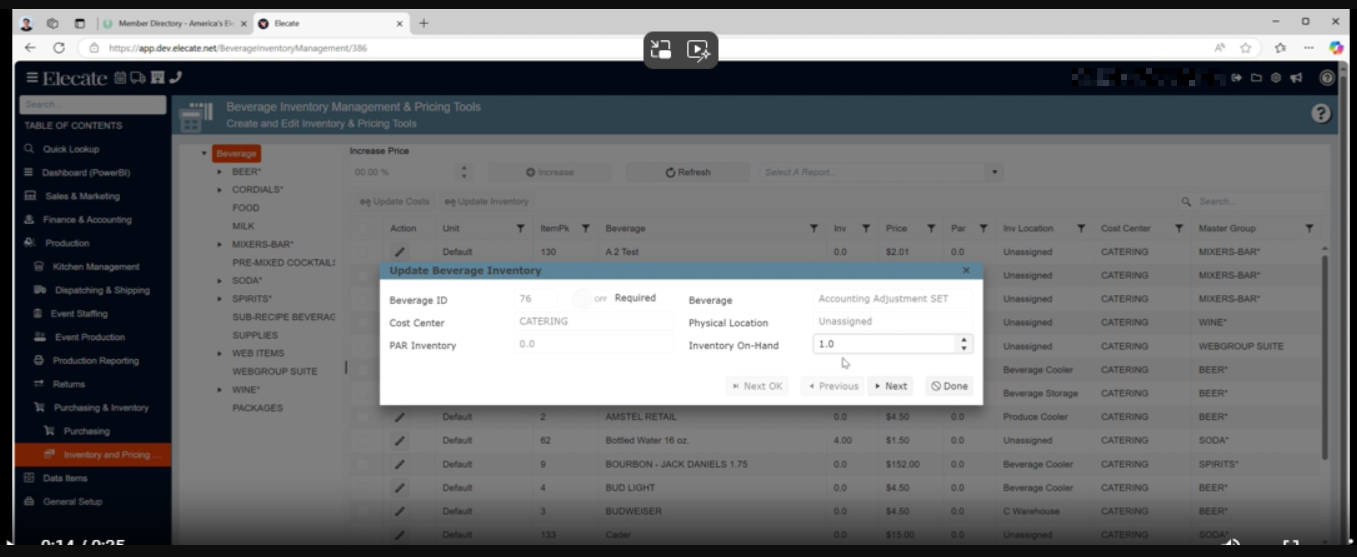Click the Next button in dialog
Image resolution: width=1357 pixels, height=557 pixels.
pos(890,386)
